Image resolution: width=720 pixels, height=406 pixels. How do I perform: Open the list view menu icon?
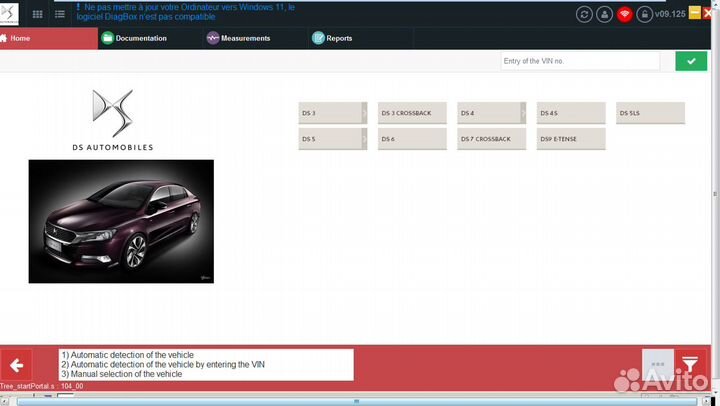(60, 14)
